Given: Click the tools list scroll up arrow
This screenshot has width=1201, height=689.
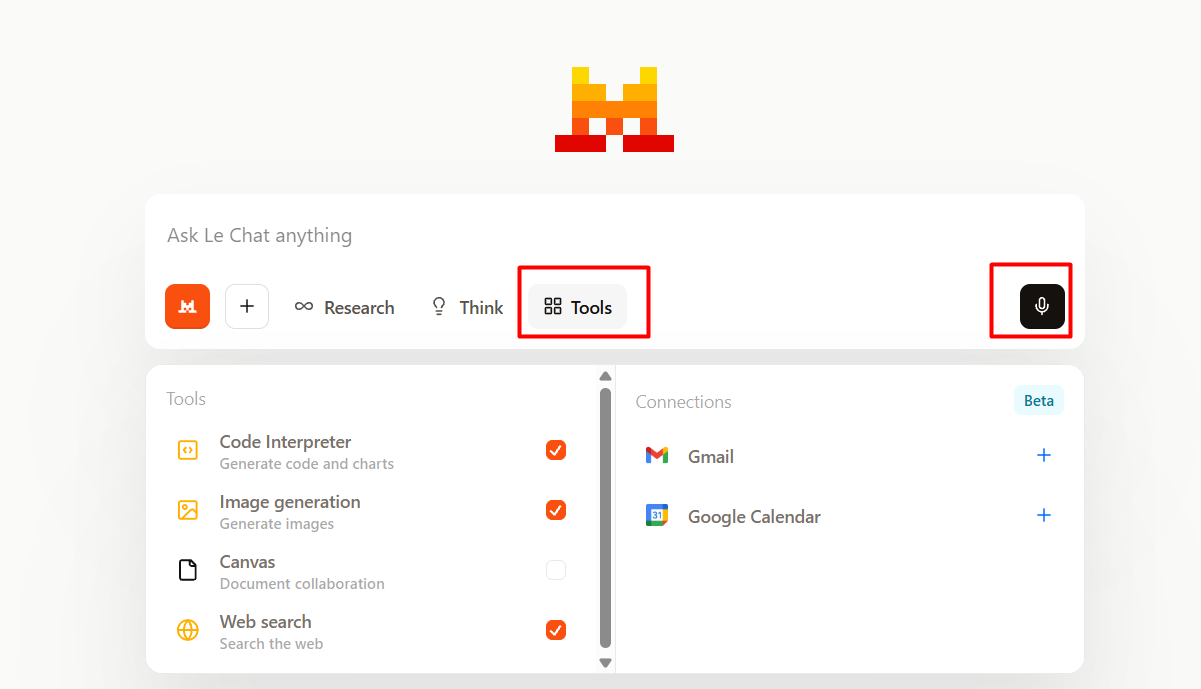Looking at the screenshot, I should click(x=605, y=377).
